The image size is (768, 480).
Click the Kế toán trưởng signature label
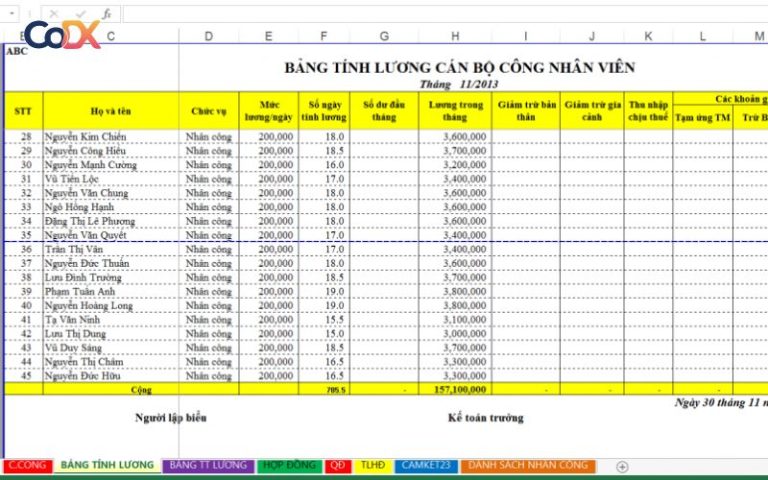tap(485, 418)
